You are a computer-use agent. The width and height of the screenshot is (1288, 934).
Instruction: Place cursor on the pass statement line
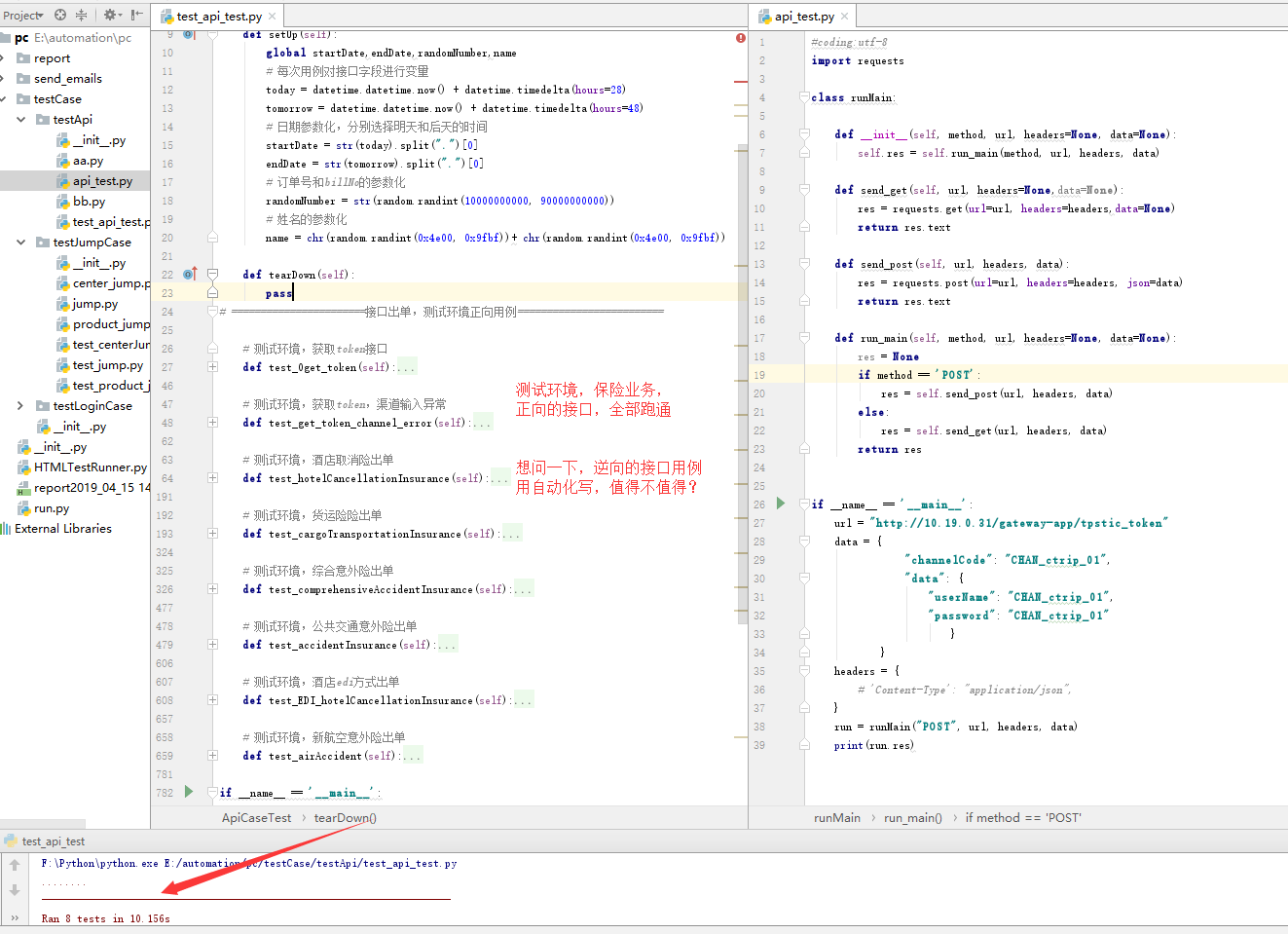pos(278,293)
